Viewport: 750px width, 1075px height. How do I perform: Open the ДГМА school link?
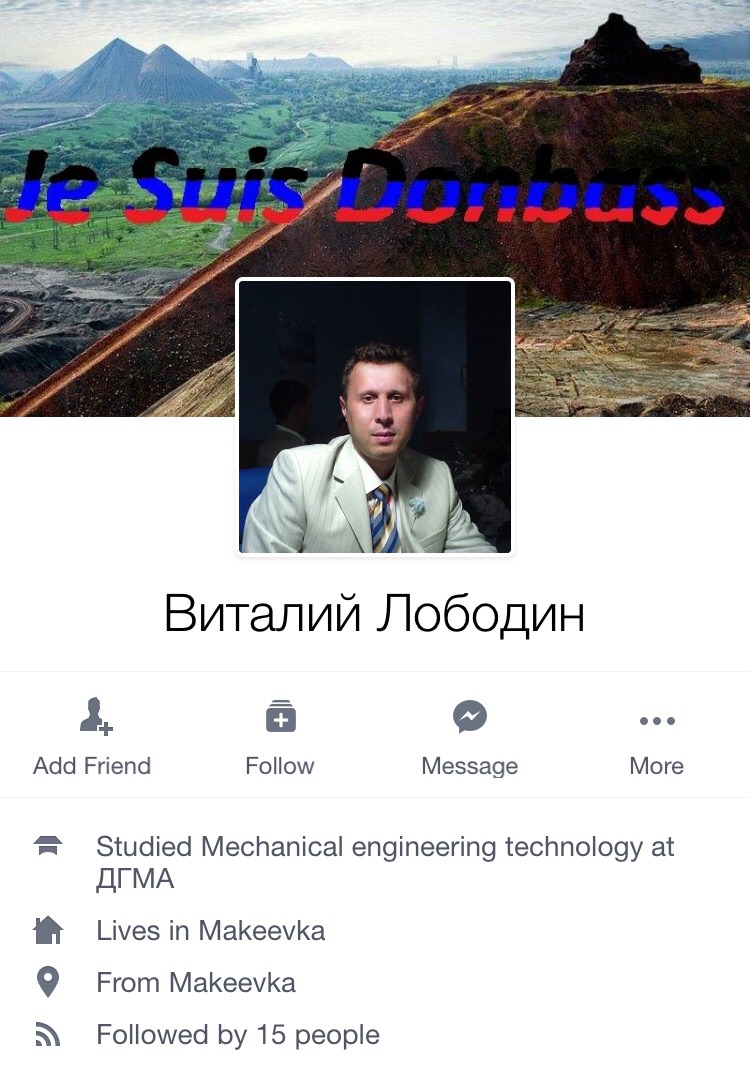click(135, 879)
